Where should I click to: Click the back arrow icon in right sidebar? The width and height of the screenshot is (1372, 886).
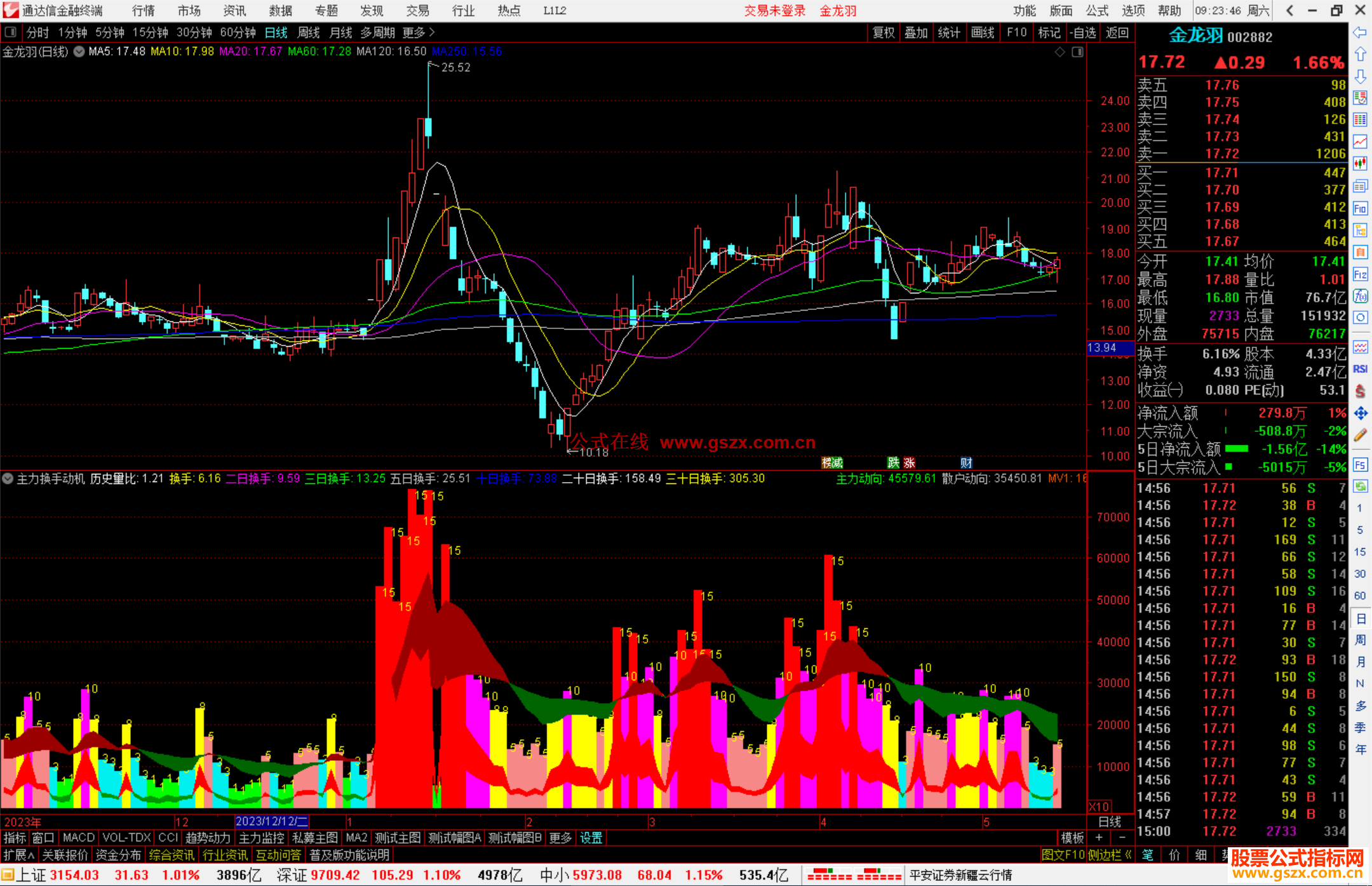tap(1360, 32)
